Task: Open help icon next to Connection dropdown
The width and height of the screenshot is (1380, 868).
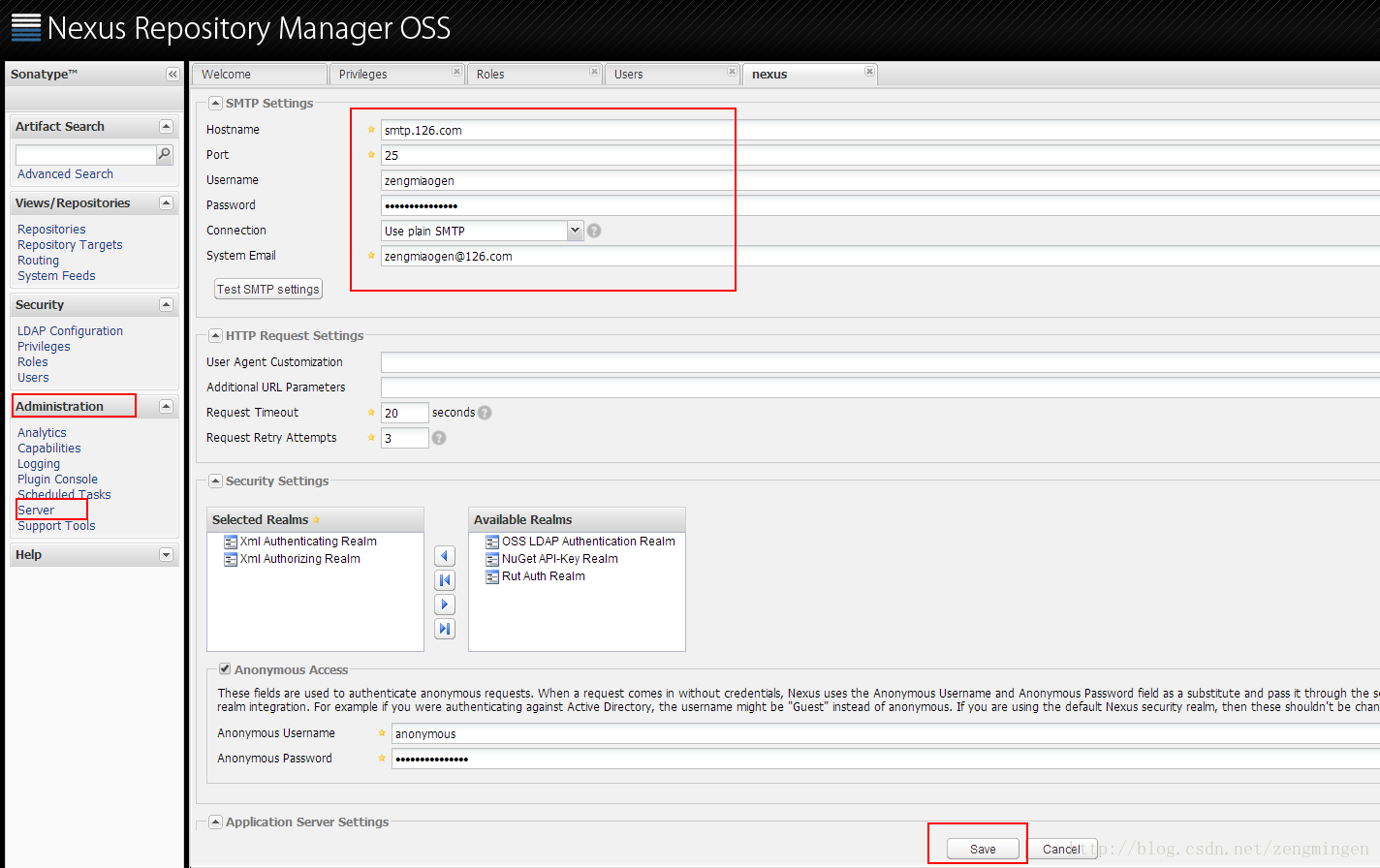Action: click(x=594, y=231)
